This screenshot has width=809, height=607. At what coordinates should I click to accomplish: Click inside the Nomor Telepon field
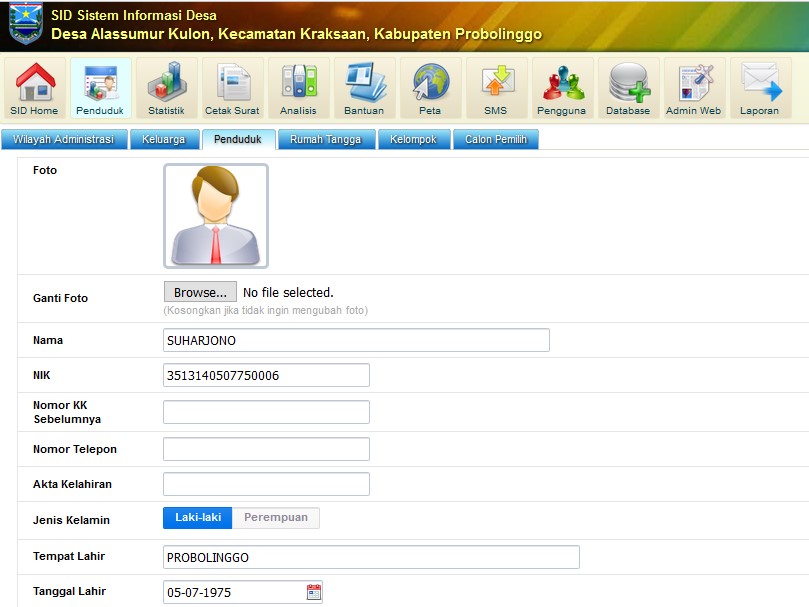[x=266, y=448]
